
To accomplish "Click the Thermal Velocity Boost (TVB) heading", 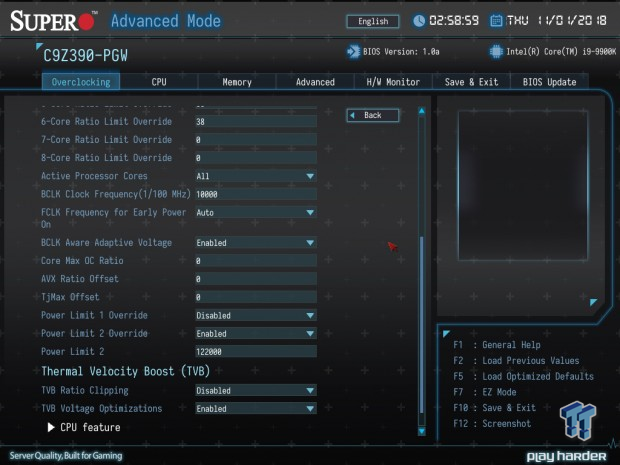I will coord(126,371).
